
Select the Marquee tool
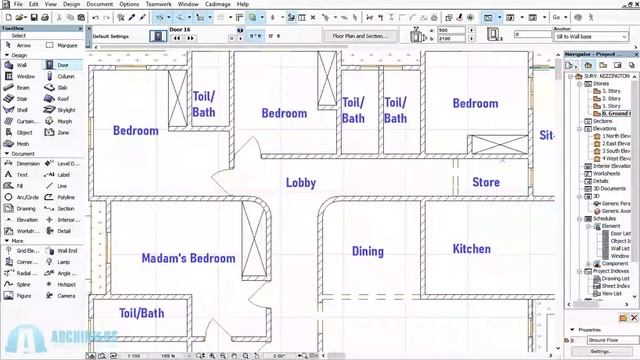point(61,45)
